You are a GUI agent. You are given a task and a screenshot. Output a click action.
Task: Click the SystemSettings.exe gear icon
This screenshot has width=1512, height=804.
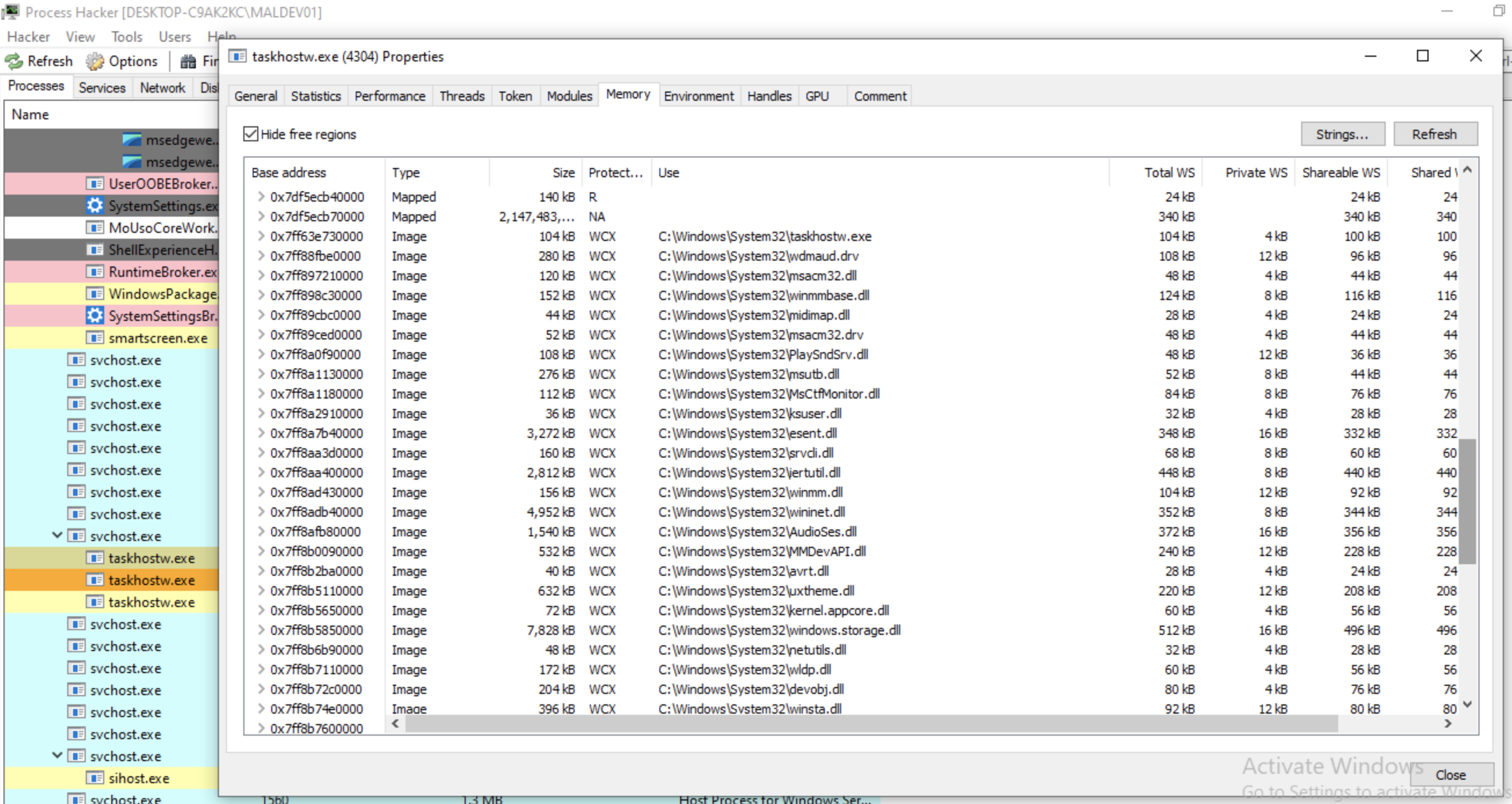[94, 206]
